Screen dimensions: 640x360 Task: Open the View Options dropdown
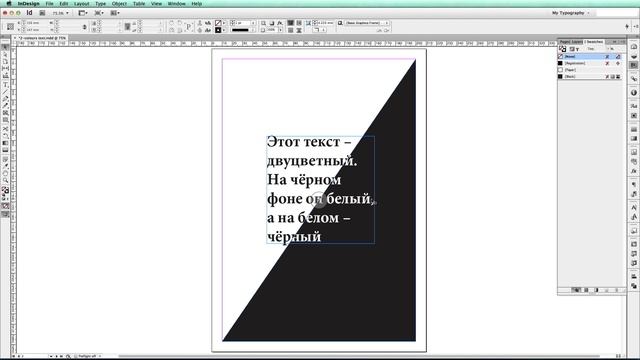83,13
